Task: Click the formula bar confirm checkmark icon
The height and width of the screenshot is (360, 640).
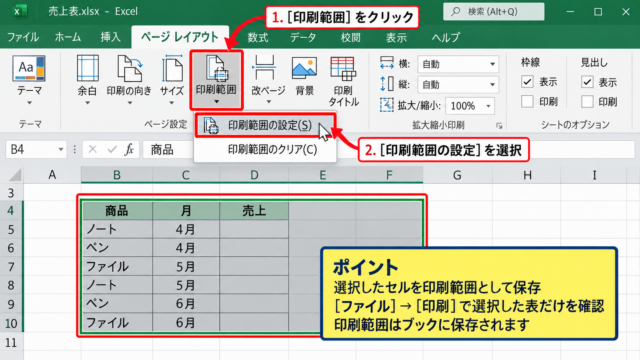Action: (112, 150)
